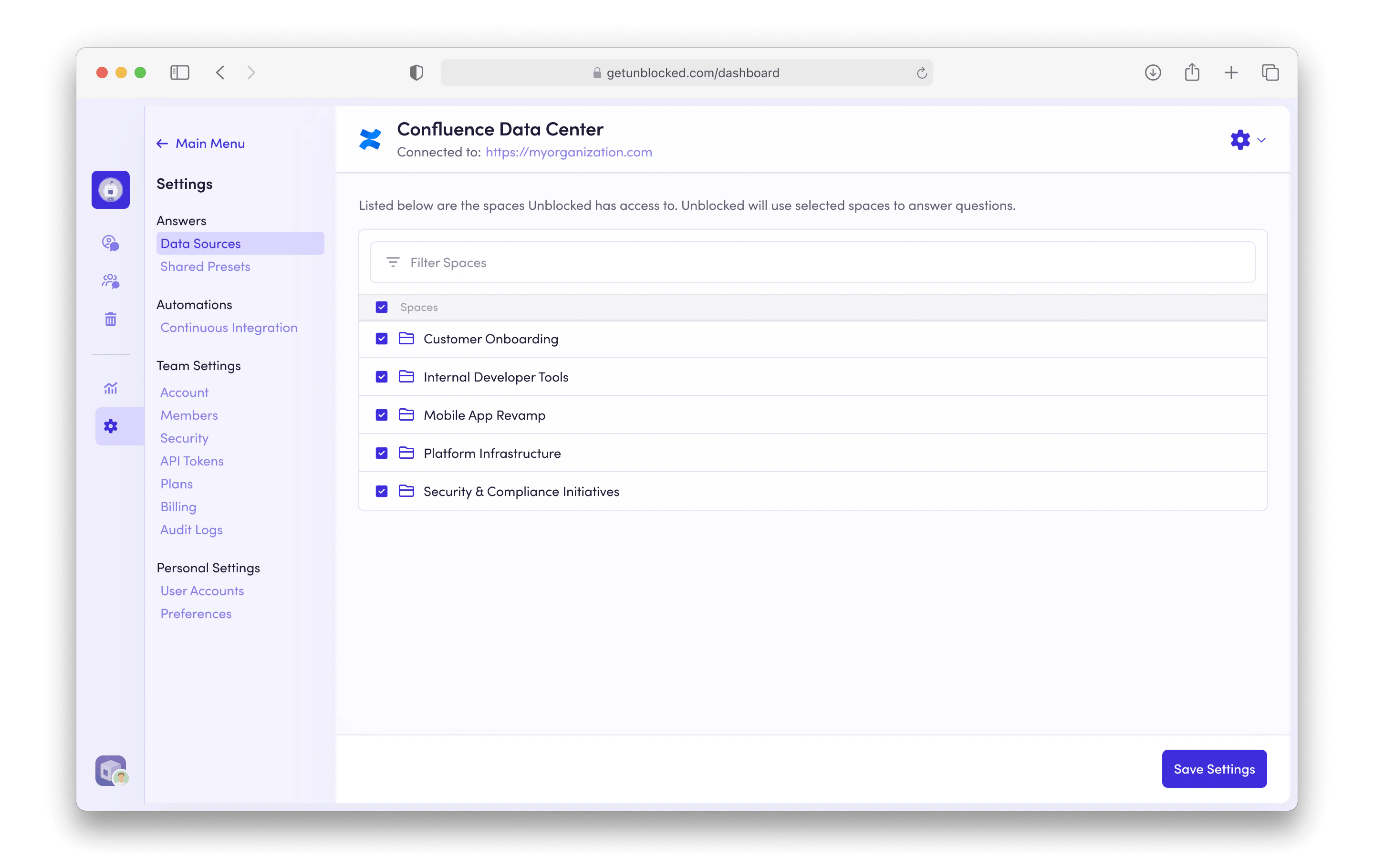The image size is (1374, 868).
Task: Open the Audit Logs page
Action: (191, 530)
